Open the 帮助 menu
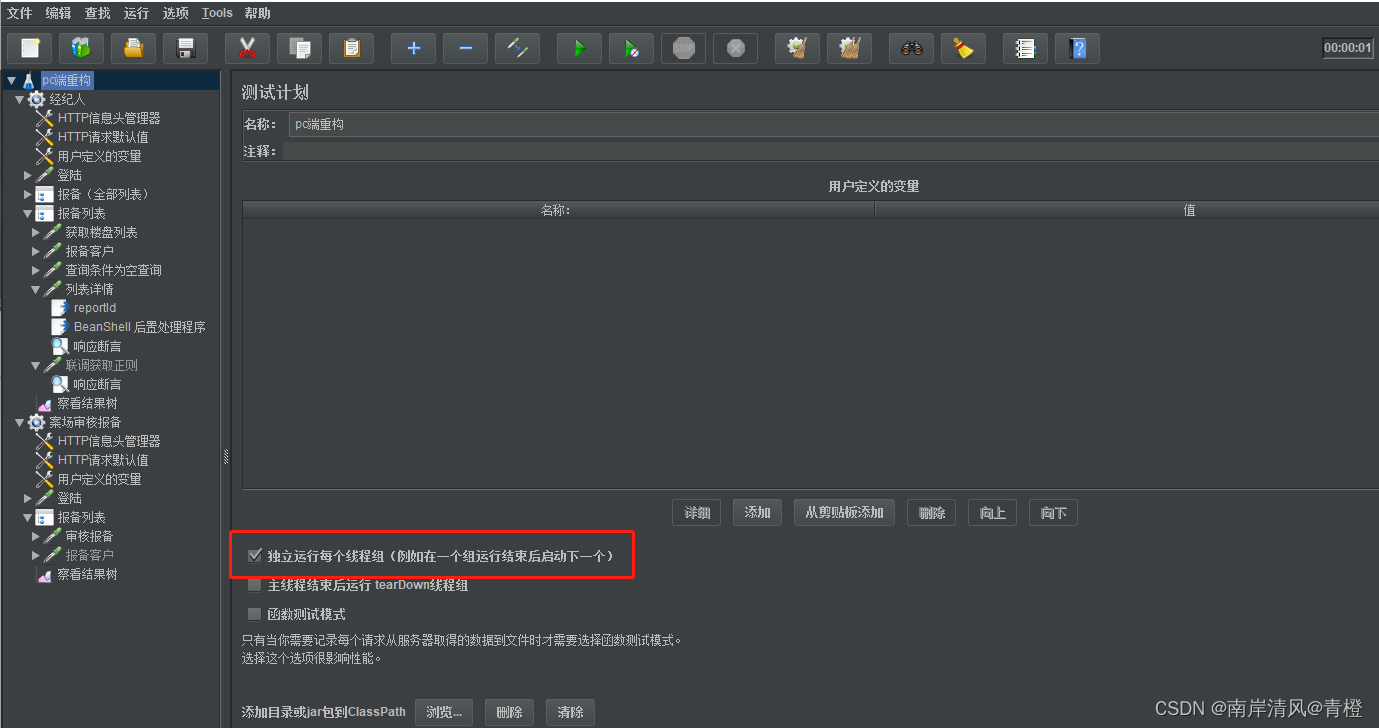 [x=257, y=13]
